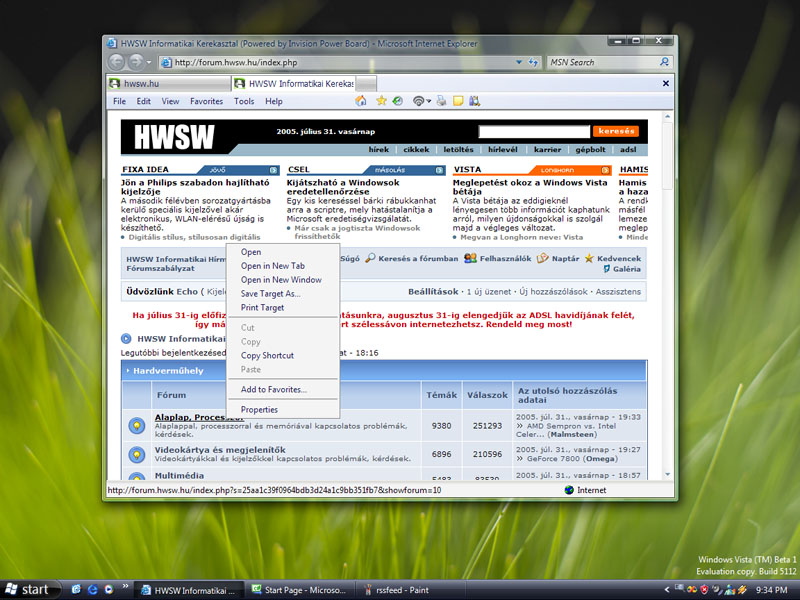Open the Favorites menu

point(207,101)
